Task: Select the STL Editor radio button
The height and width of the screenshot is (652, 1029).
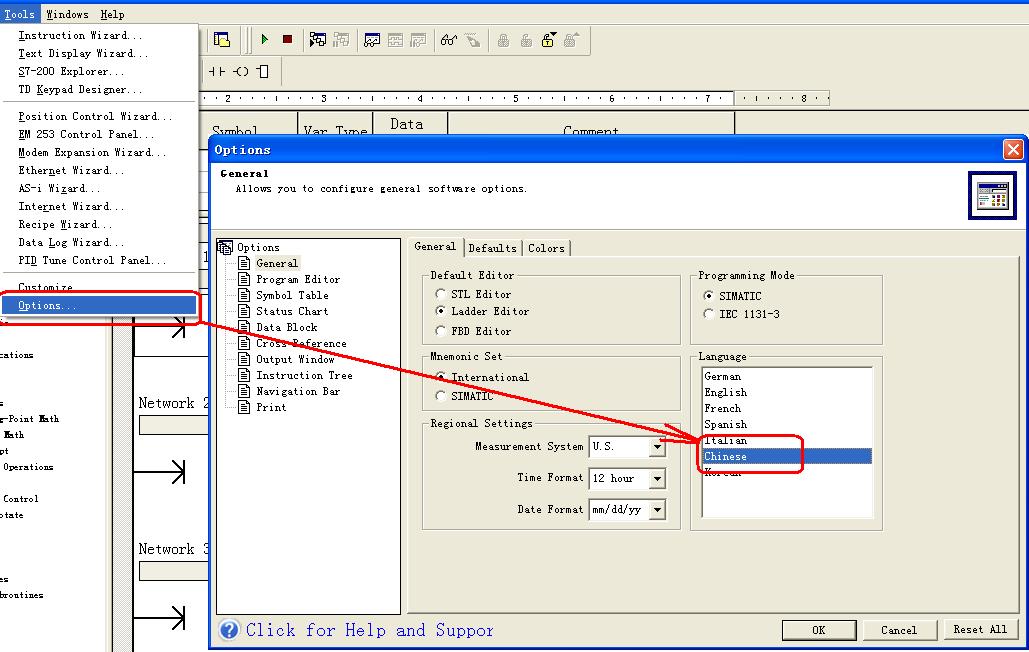Action: pyautogui.click(x=441, y=294)
